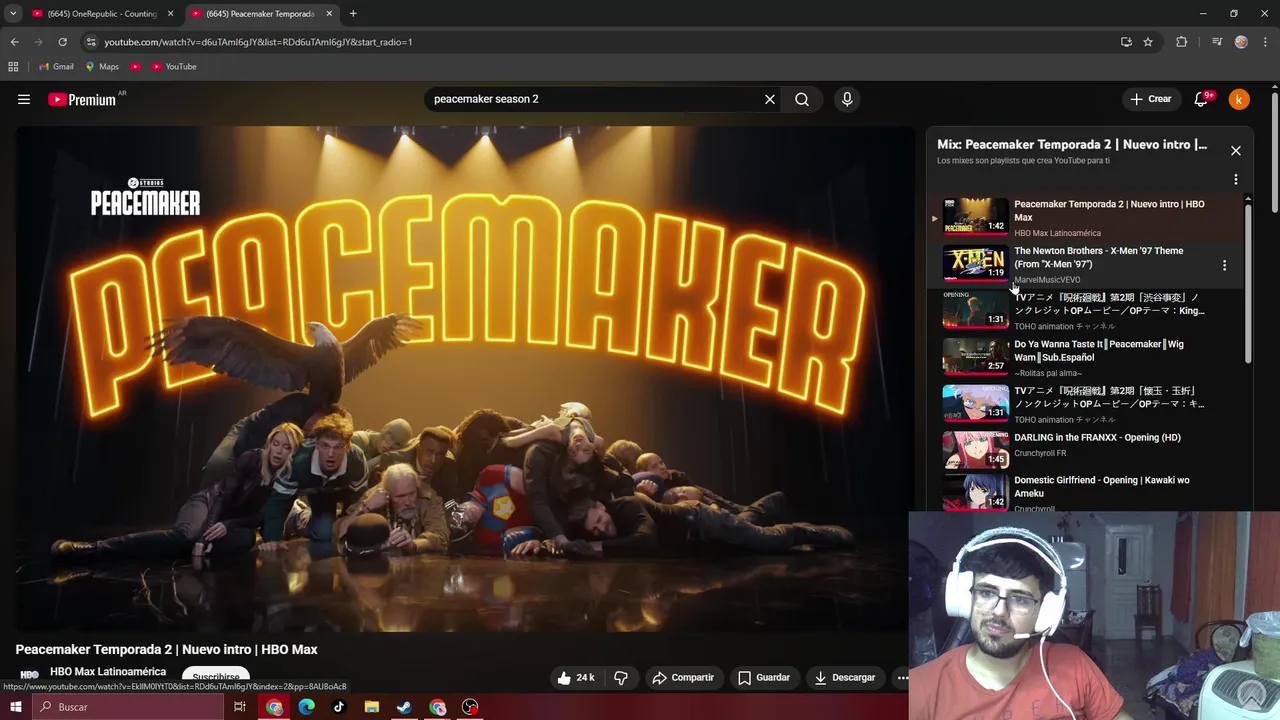The height and width of the screenshot is (720, 1280).
Task: Open the Chrome media control icon
Action: [x=1216, y=42]
